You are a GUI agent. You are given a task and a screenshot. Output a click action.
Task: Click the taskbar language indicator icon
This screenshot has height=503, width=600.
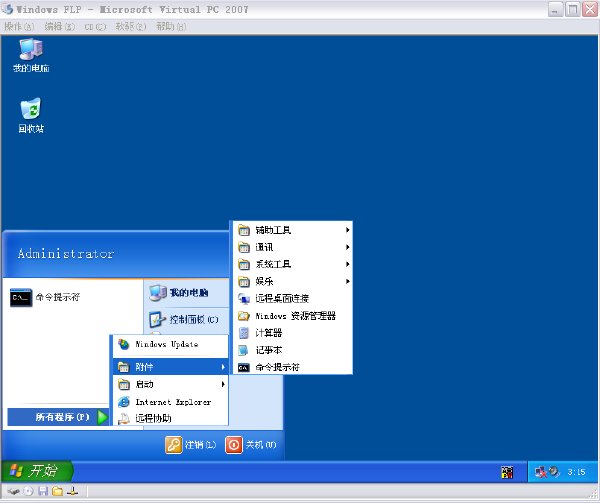click(x=507, y=472)
